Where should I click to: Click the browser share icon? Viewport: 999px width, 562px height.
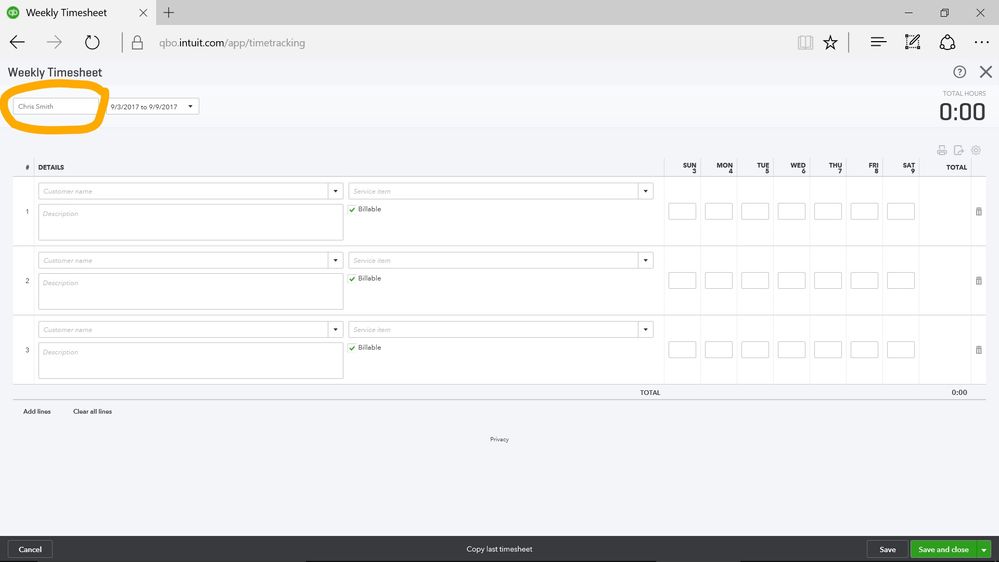(947, 42)
